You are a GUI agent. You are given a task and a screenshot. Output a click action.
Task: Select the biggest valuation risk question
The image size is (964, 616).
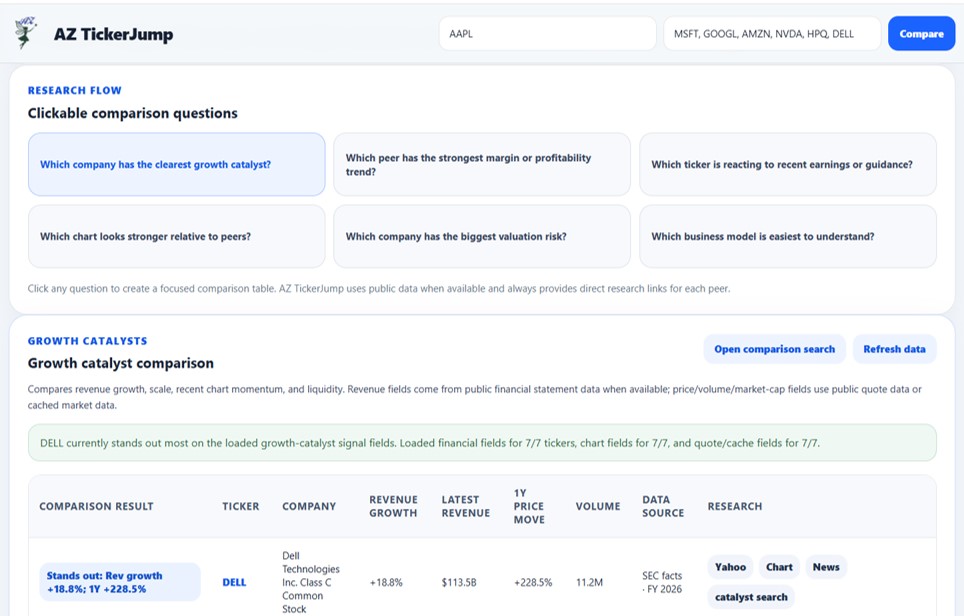tap(482, 237)
